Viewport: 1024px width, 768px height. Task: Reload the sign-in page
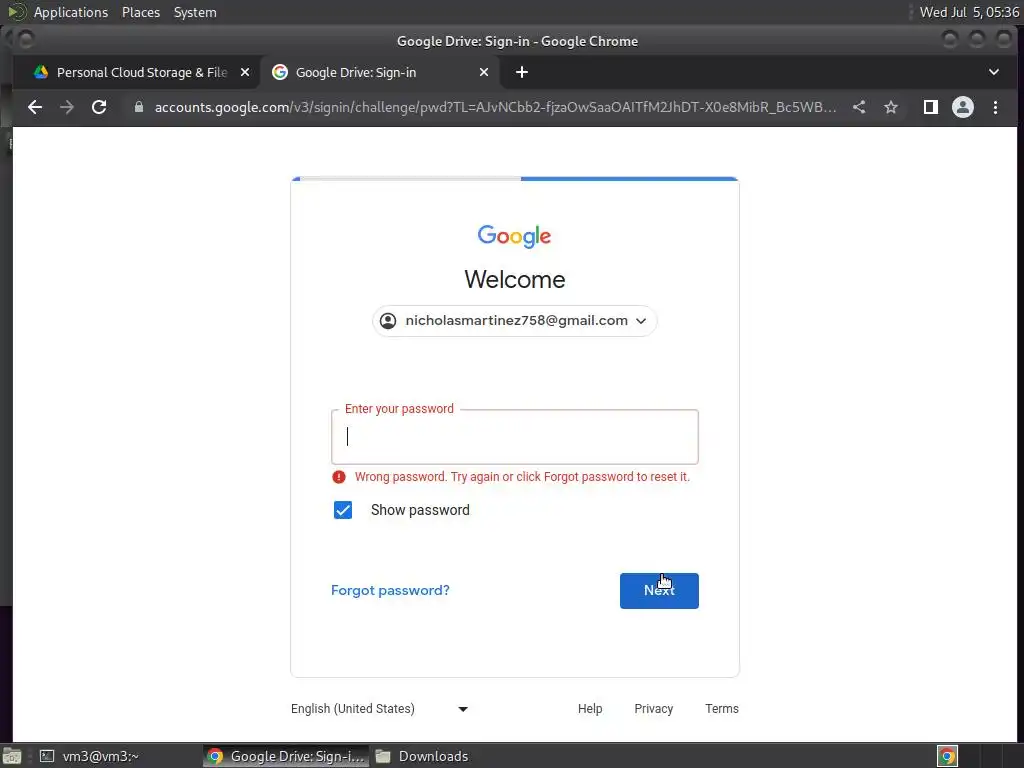(99, 107)
